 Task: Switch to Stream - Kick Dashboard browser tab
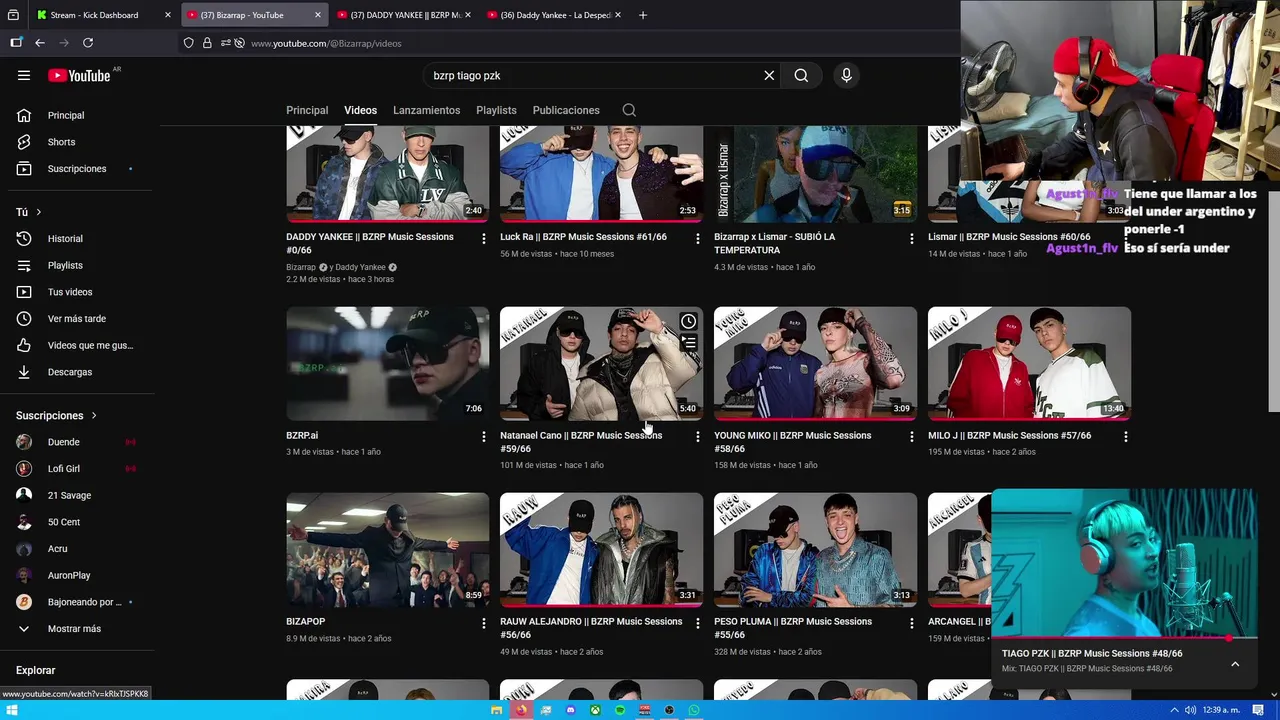click(103, 15)
